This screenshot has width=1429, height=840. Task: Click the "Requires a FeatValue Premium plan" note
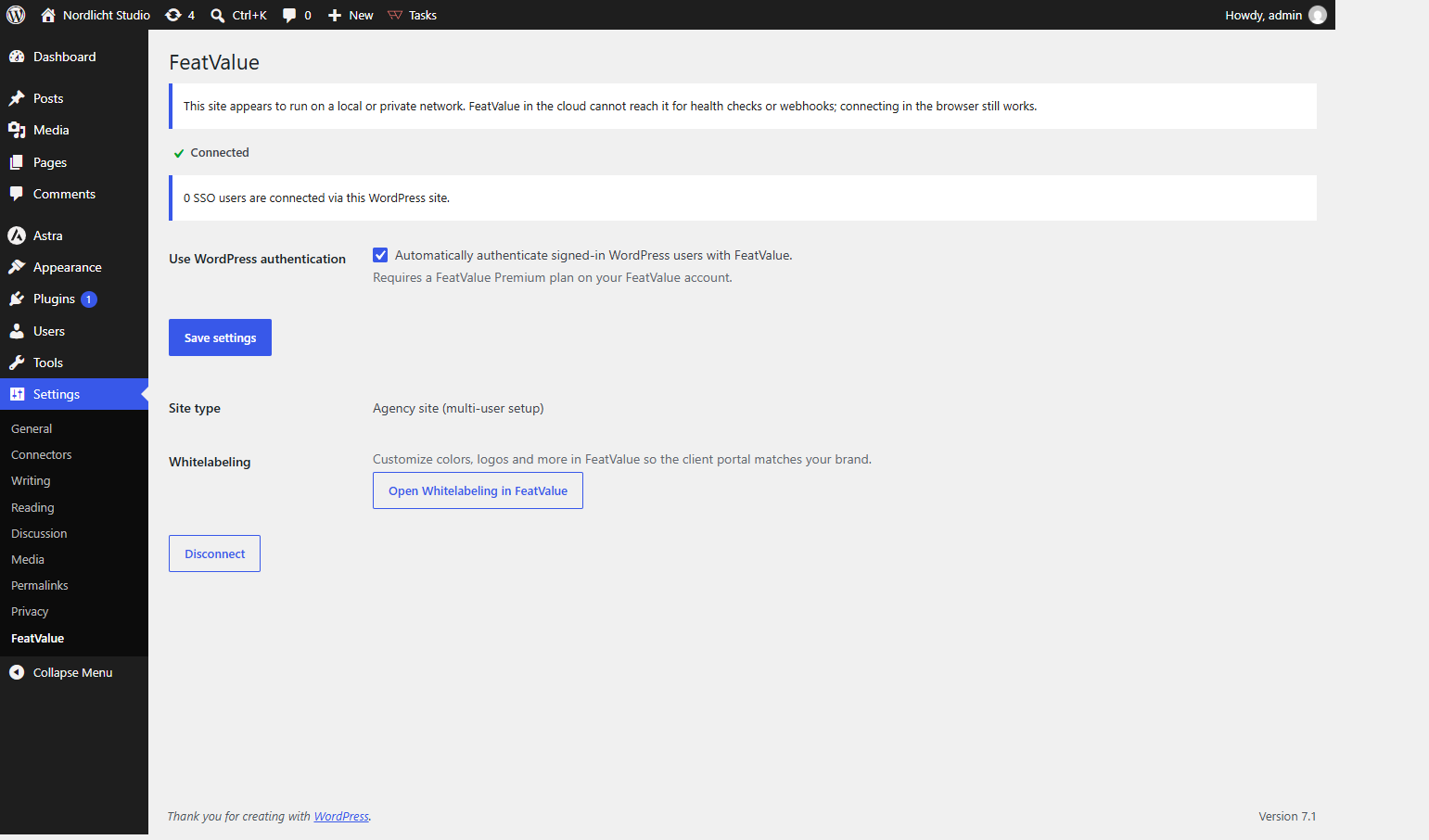553,277
